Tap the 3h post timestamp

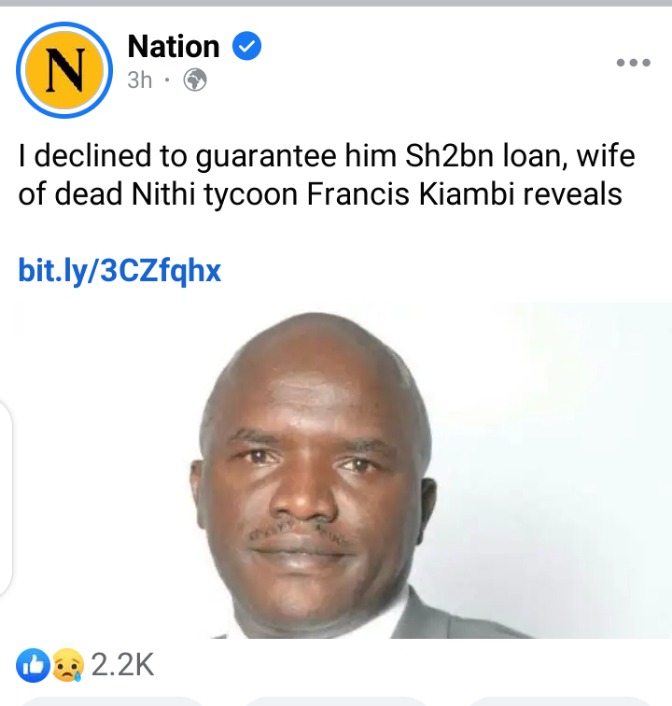coord(140,81)
